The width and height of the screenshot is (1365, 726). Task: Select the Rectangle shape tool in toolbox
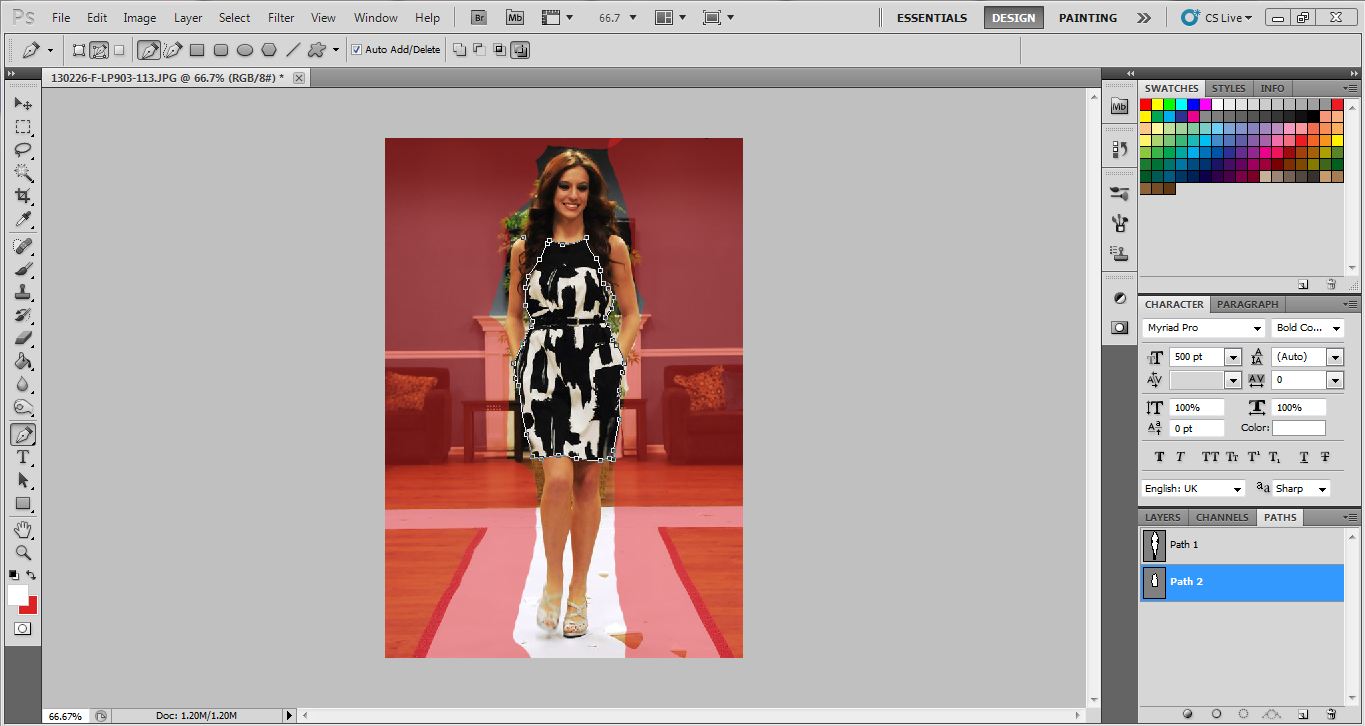[22, 503]
